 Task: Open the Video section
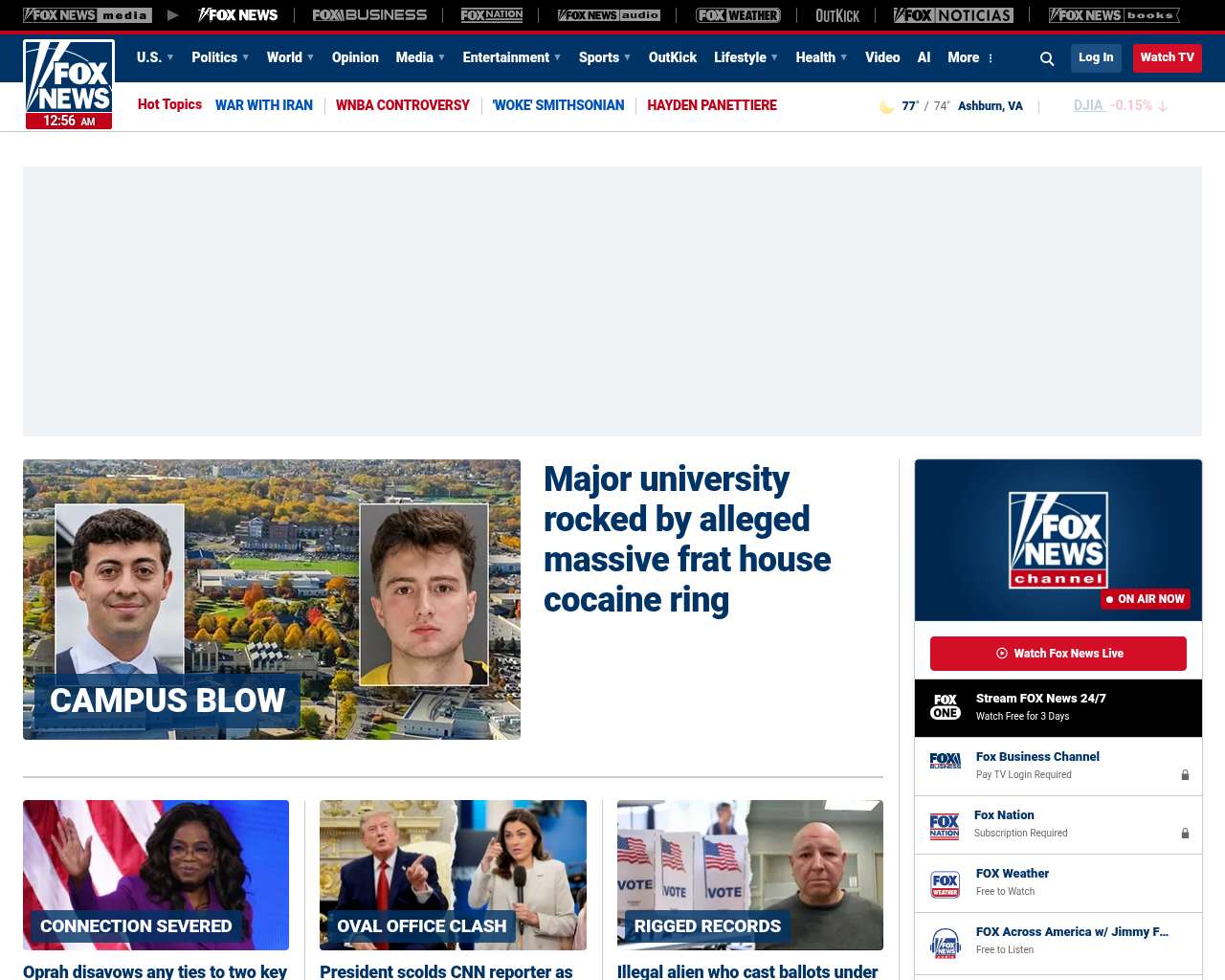pyautogui.click(x=882, y=57)
